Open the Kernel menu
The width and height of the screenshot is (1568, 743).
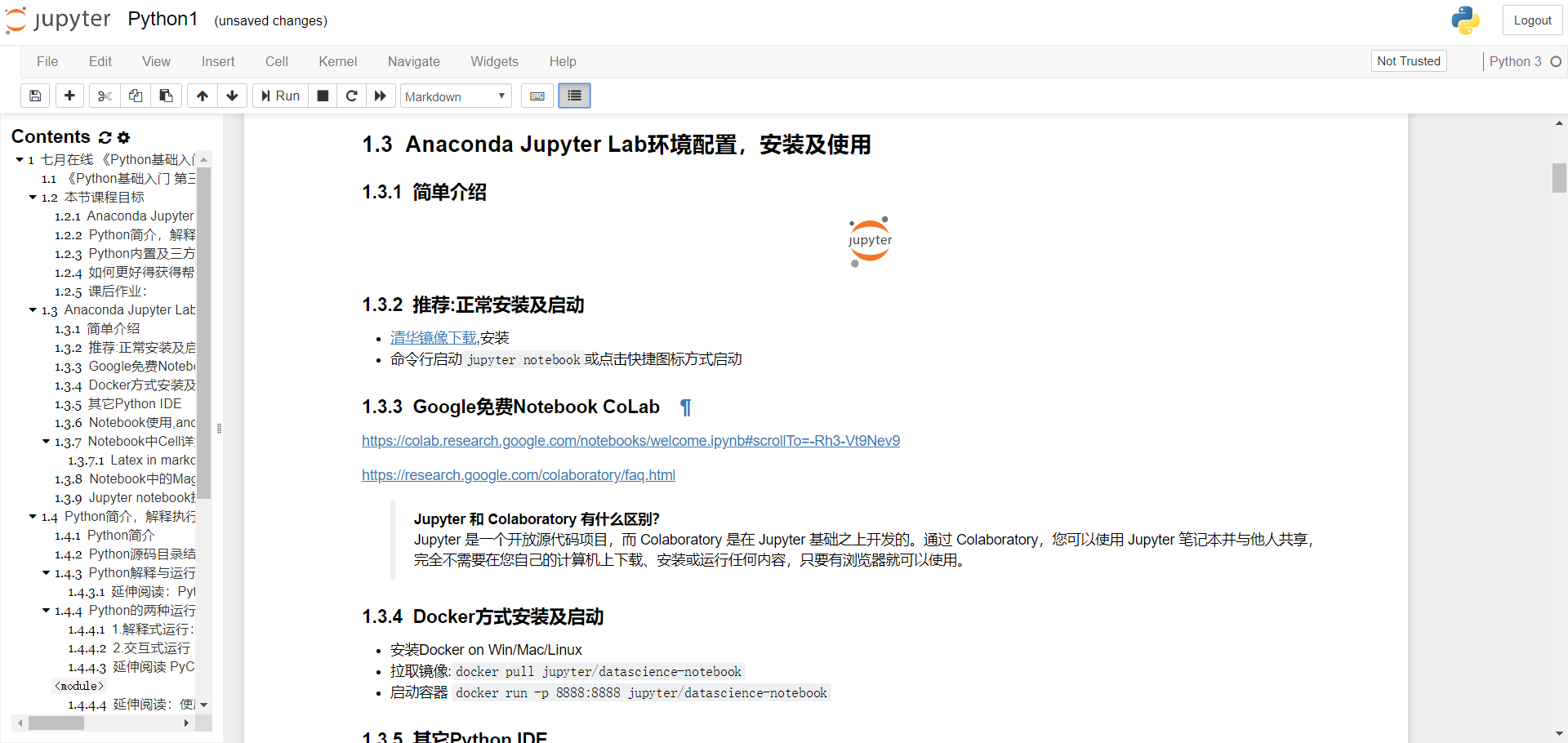pyautogui.click(x=338, y=62)
